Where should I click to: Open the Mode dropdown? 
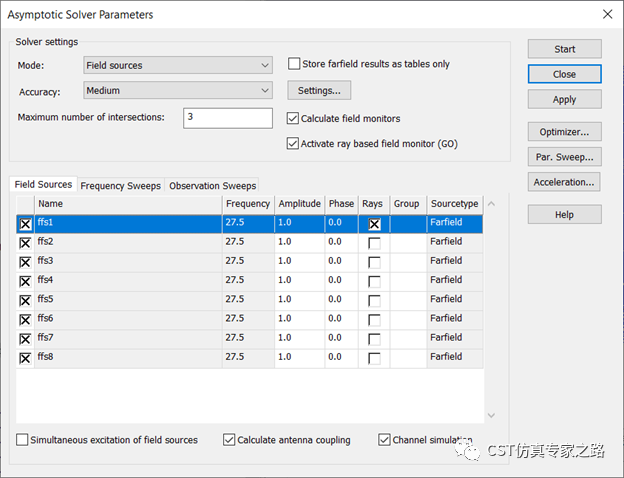[178, 65]
